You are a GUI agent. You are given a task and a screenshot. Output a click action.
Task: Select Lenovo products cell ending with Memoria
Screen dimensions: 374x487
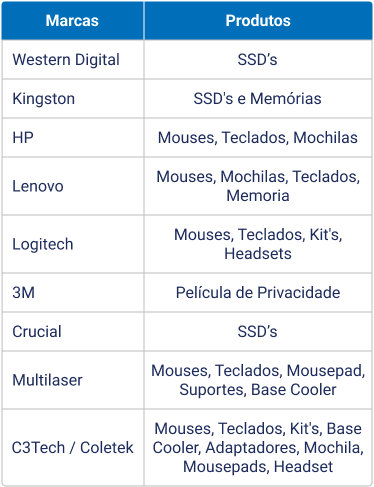[258, 186]
